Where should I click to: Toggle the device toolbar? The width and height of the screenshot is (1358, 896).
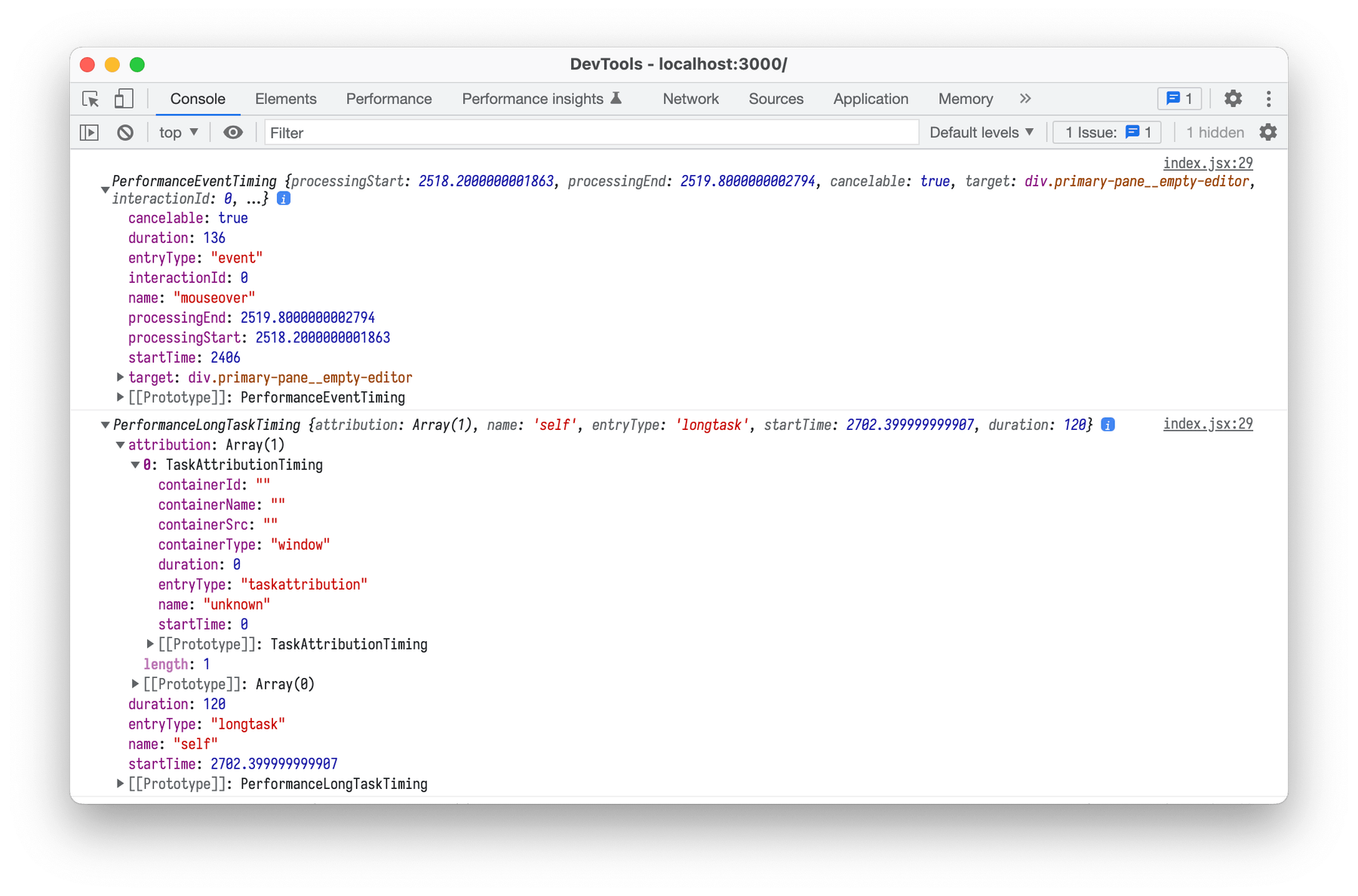click(124, 99)
